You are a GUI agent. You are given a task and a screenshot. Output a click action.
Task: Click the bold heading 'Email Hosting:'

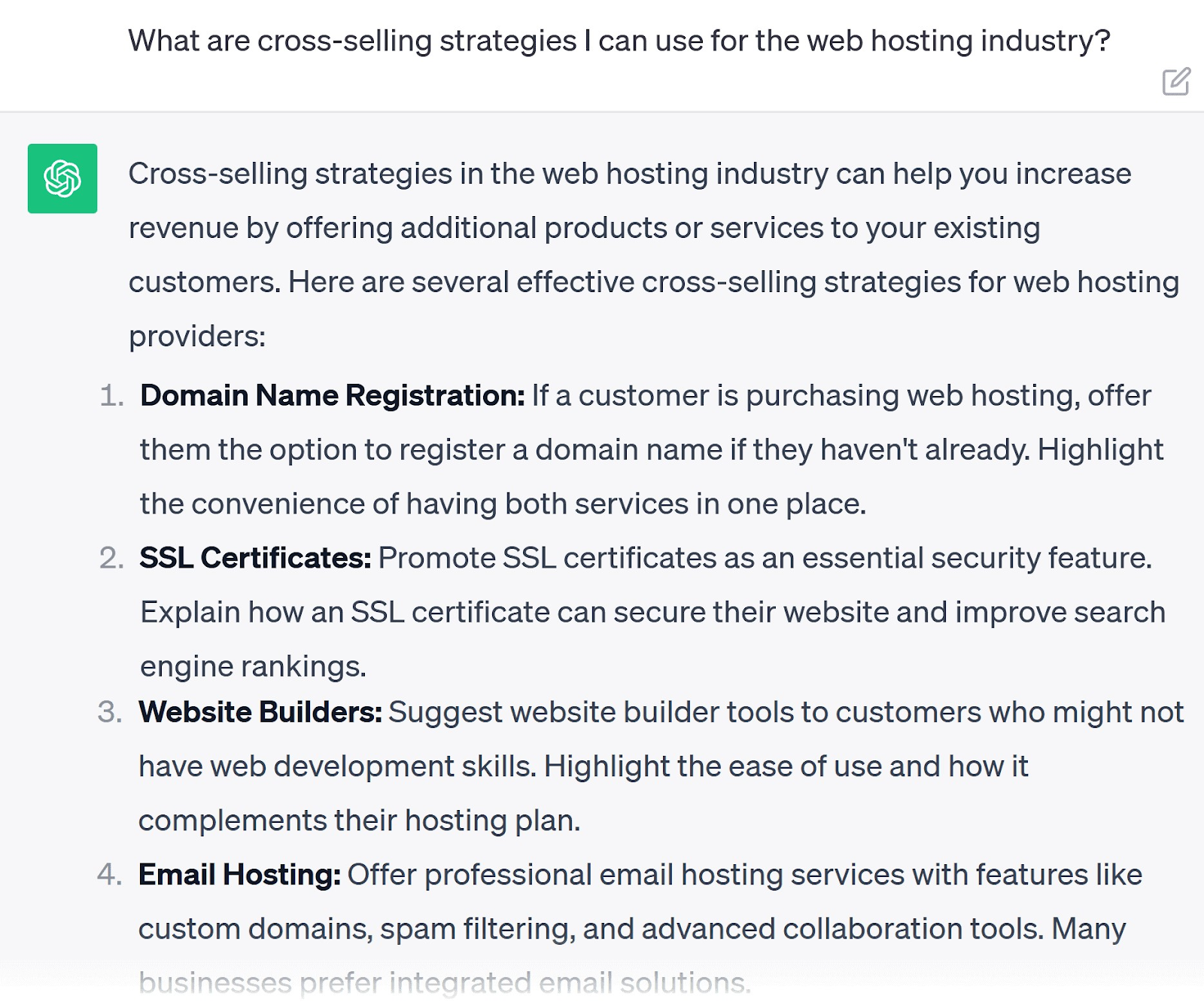tap(239, 875)
